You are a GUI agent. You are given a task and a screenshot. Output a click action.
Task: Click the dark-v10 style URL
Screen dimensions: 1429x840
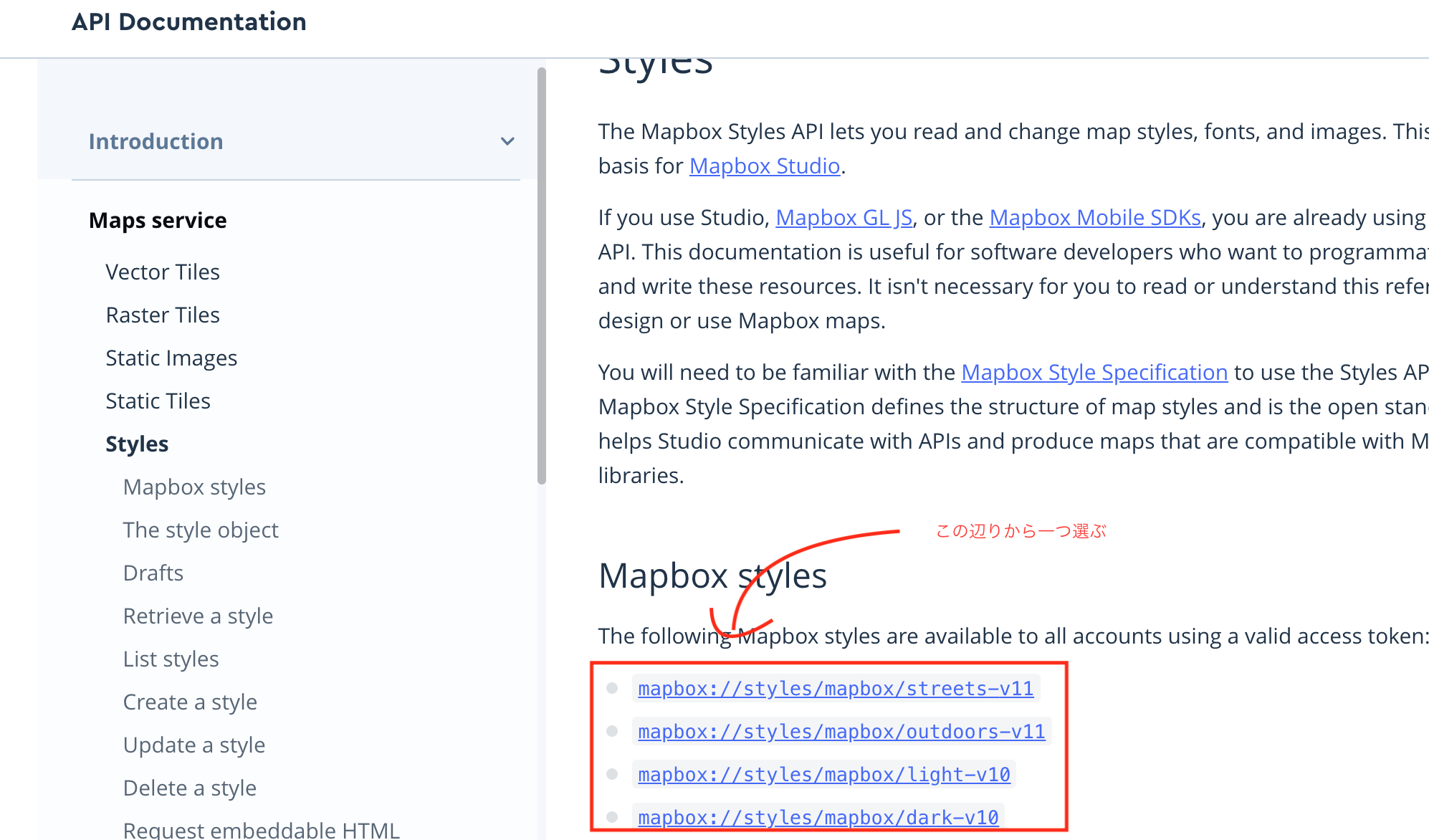(x=818, y=817)
